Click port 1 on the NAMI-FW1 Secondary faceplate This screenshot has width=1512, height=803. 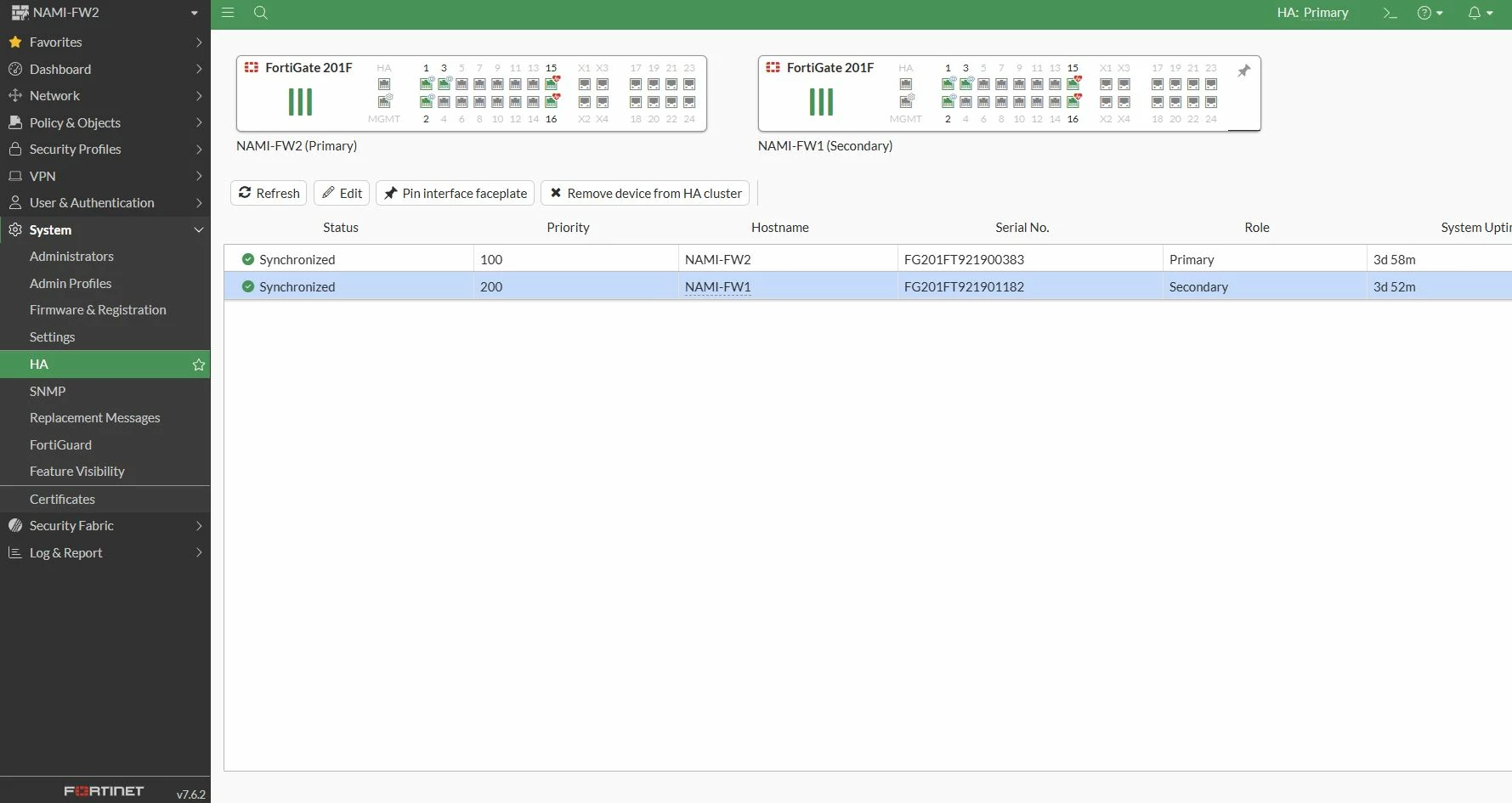coord(948,83)
